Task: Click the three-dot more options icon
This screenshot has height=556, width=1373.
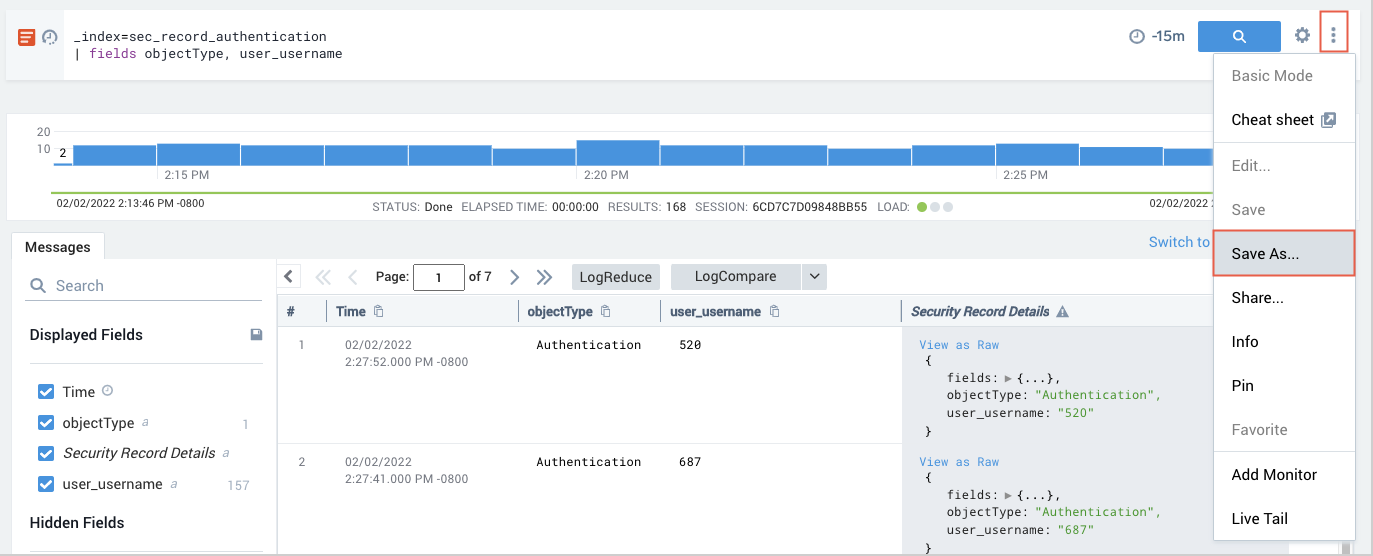Action: (1333, 36)
